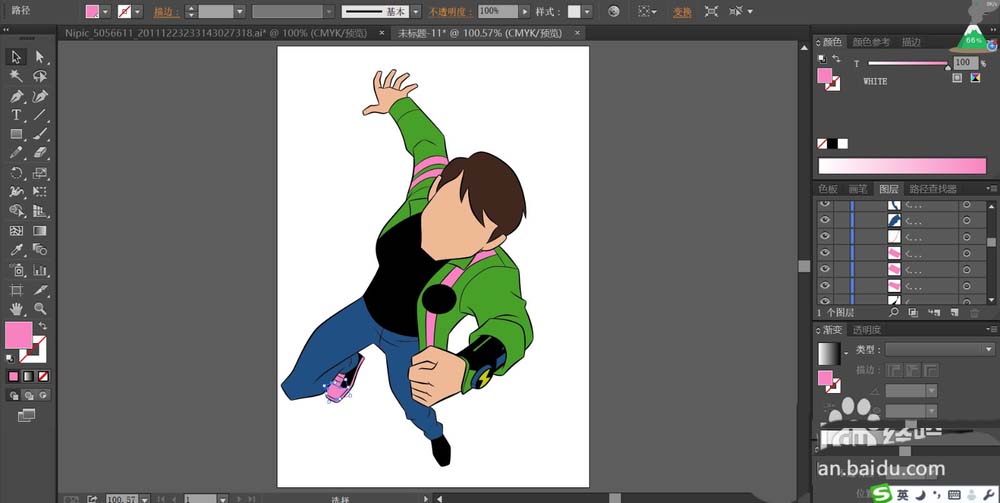Select the Shape Builder tool
The width and height of the screenshot is (1000, 503).
tap(16, 211)
